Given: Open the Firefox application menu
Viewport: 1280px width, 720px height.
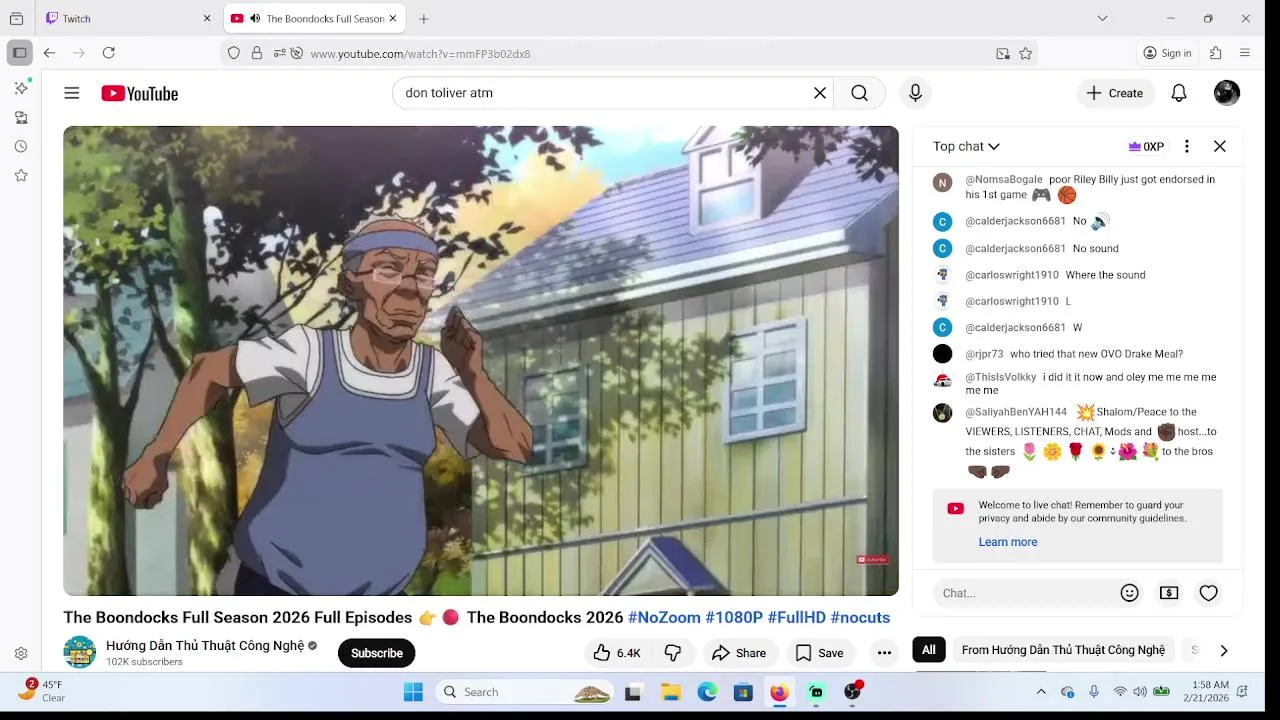Looking at the screenshot, I should coord(1245,53).
